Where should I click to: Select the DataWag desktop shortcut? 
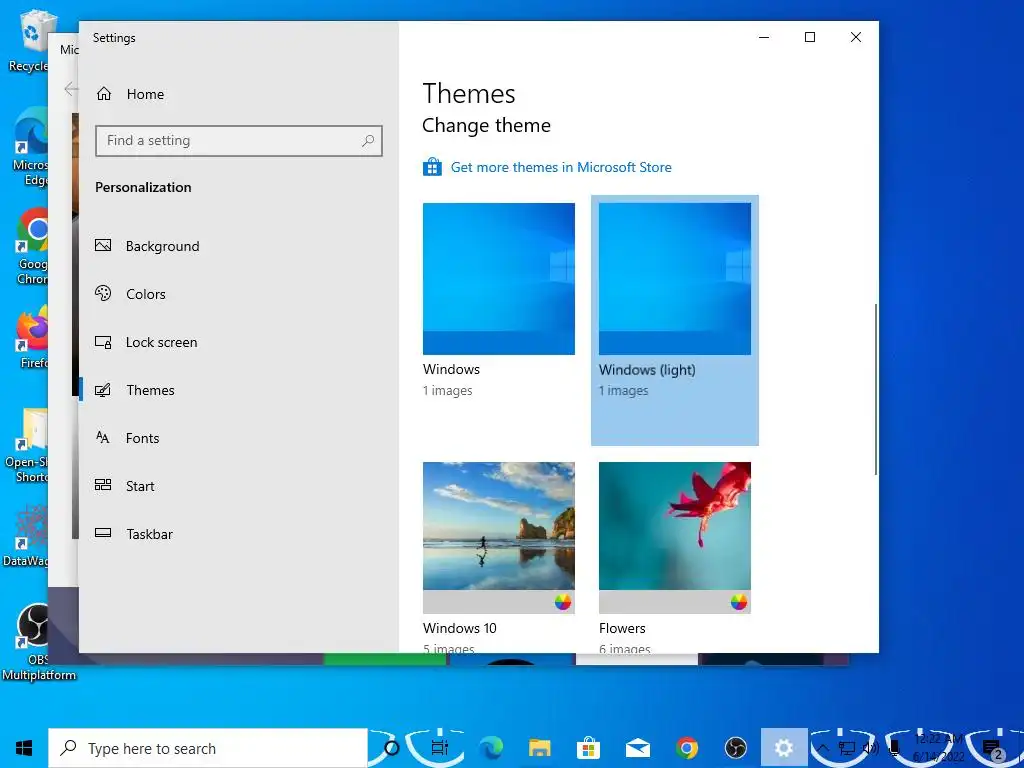click(x=26, y=536)
